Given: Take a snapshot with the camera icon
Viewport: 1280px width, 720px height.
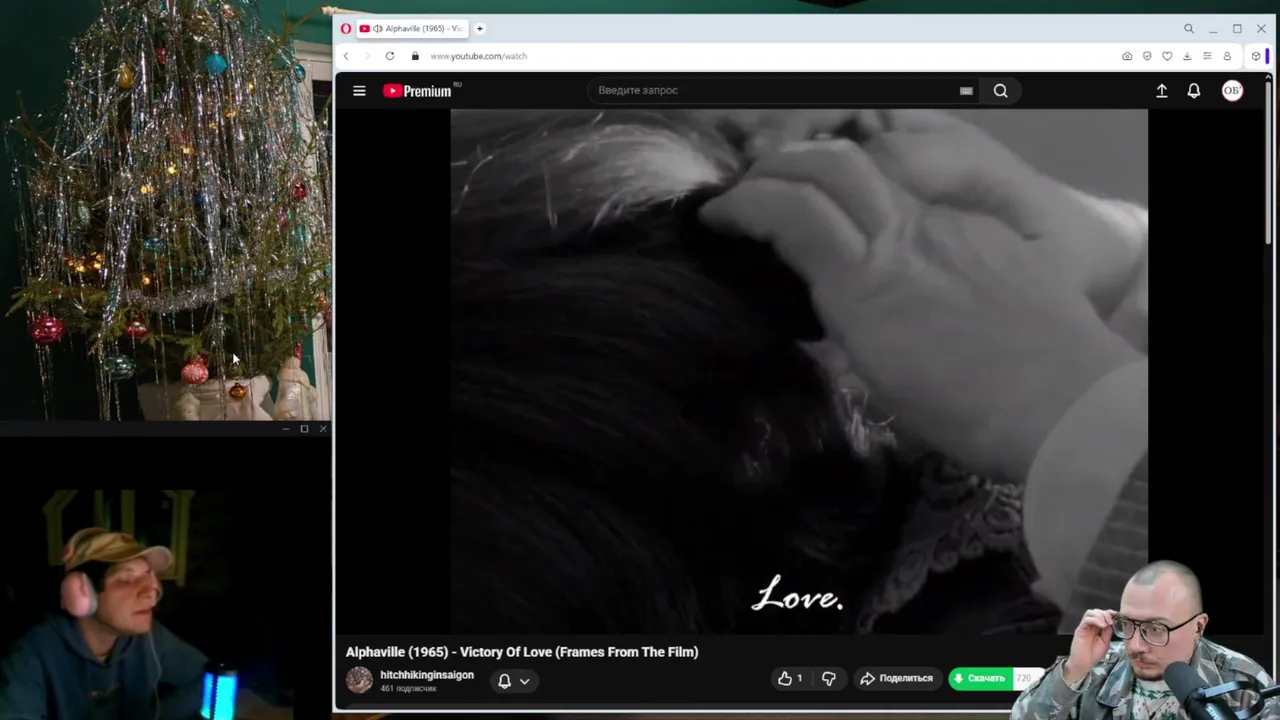Looking at the screenshot, I should click(1127, 56).
